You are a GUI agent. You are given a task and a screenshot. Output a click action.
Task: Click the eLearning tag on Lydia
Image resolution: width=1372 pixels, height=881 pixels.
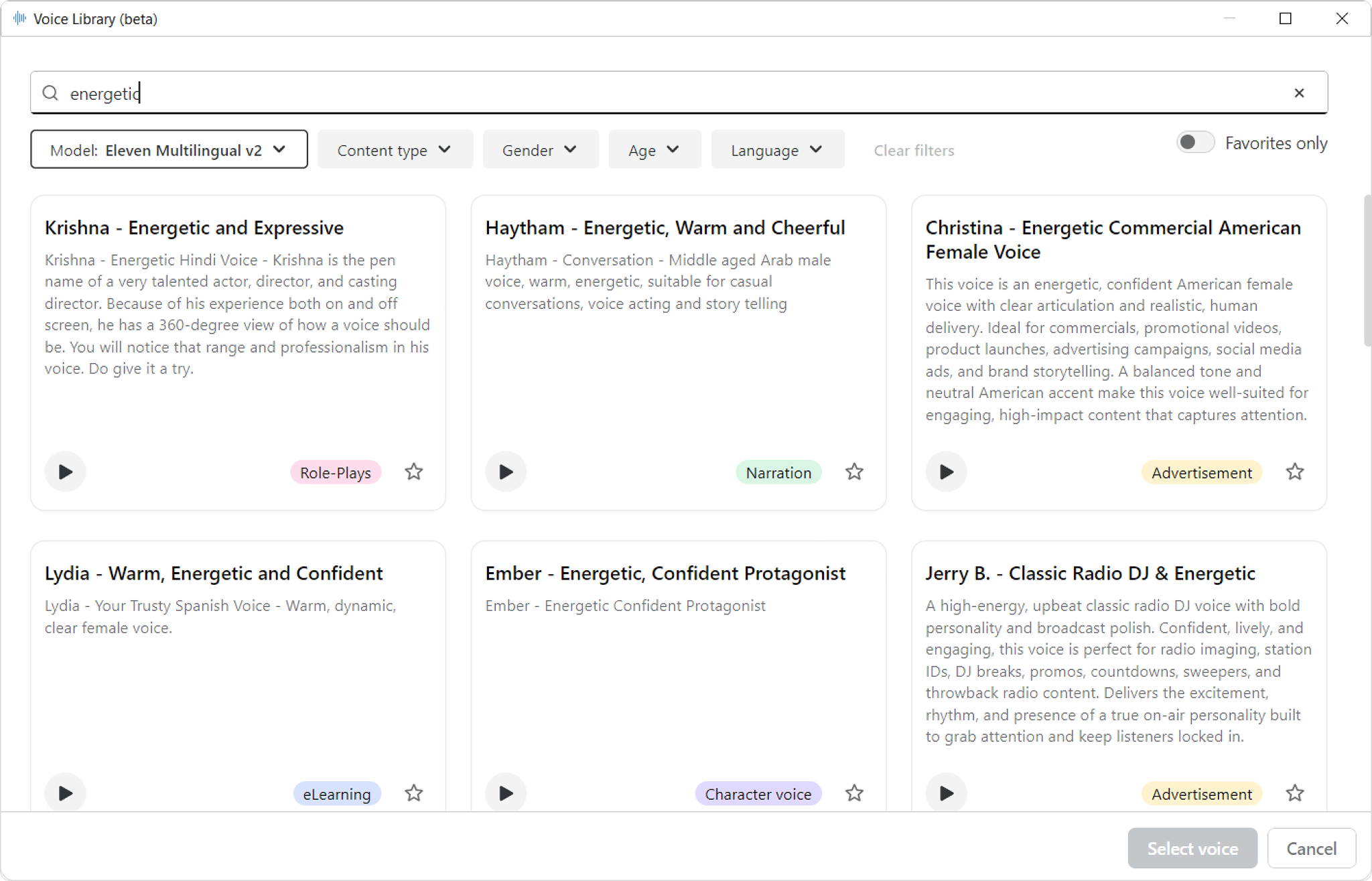tap(336, 794)
